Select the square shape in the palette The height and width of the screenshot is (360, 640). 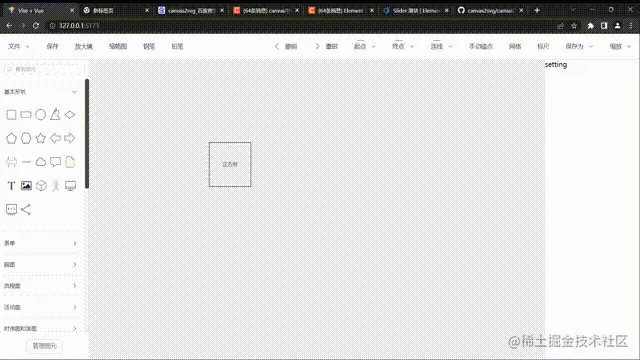(x=11, y=115)
